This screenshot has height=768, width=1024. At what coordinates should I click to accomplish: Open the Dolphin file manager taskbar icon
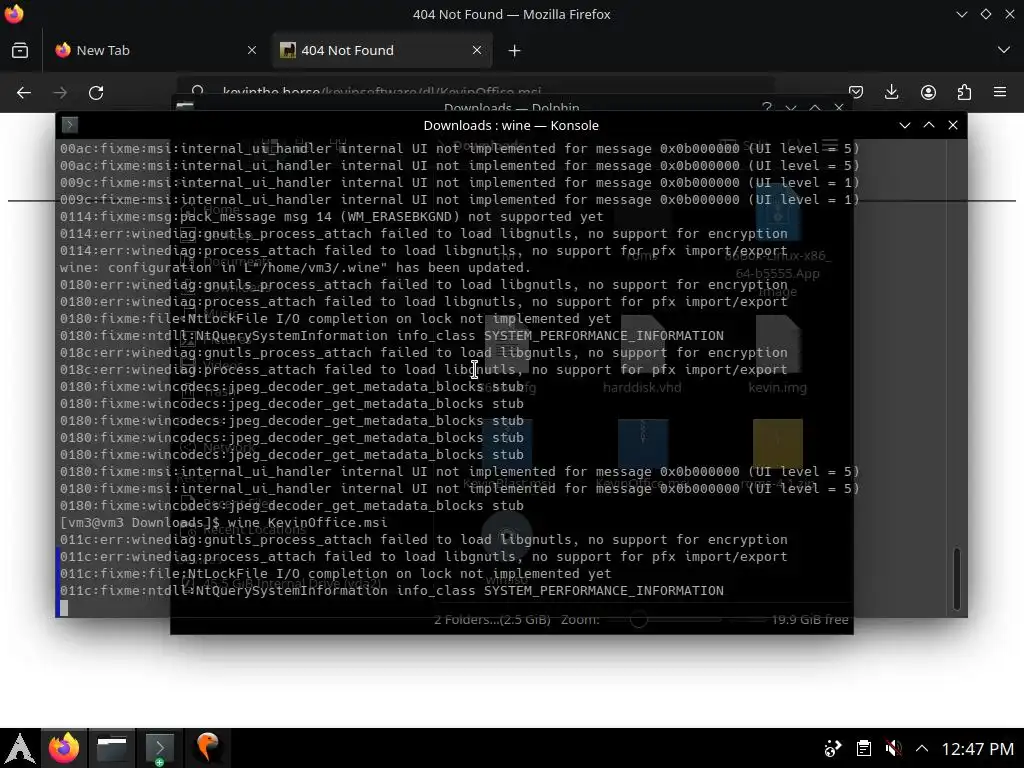[x=112, y=748]
